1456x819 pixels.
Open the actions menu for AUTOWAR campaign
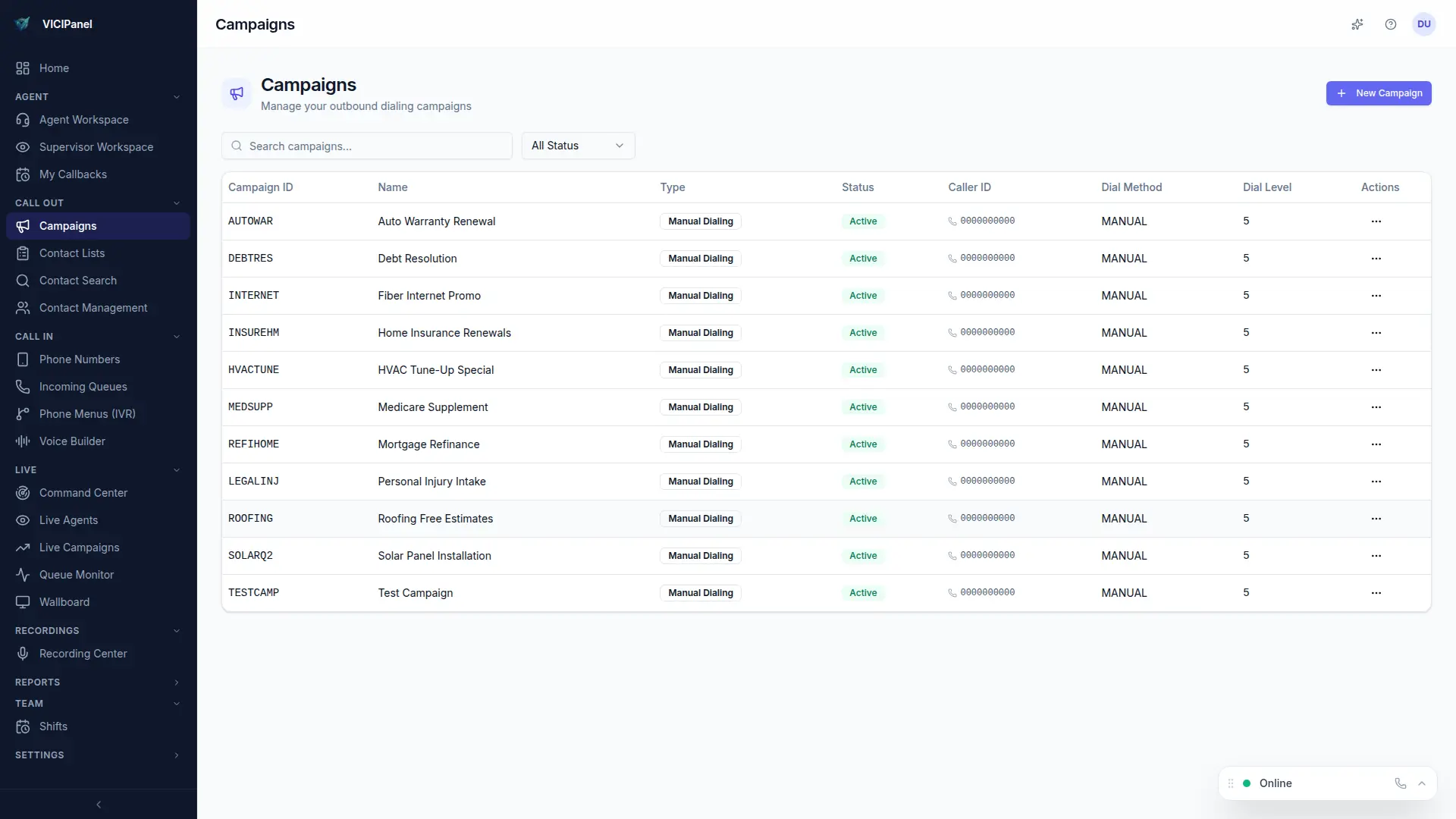[x=1376, y=221]
